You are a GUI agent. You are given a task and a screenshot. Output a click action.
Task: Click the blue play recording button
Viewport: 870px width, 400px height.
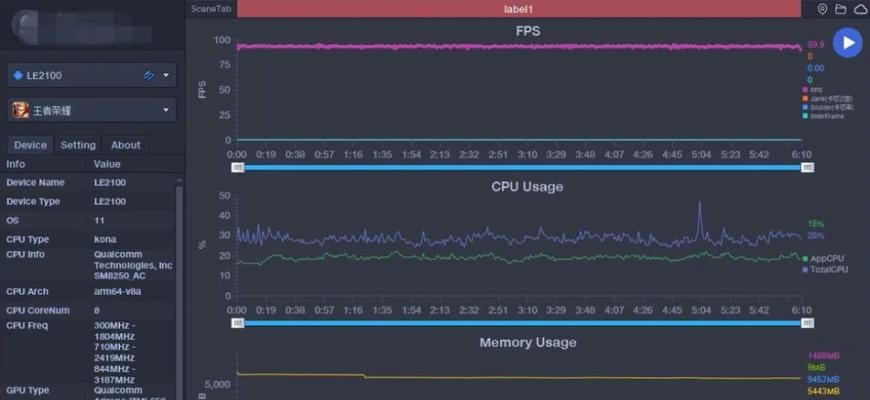[847, 43]
